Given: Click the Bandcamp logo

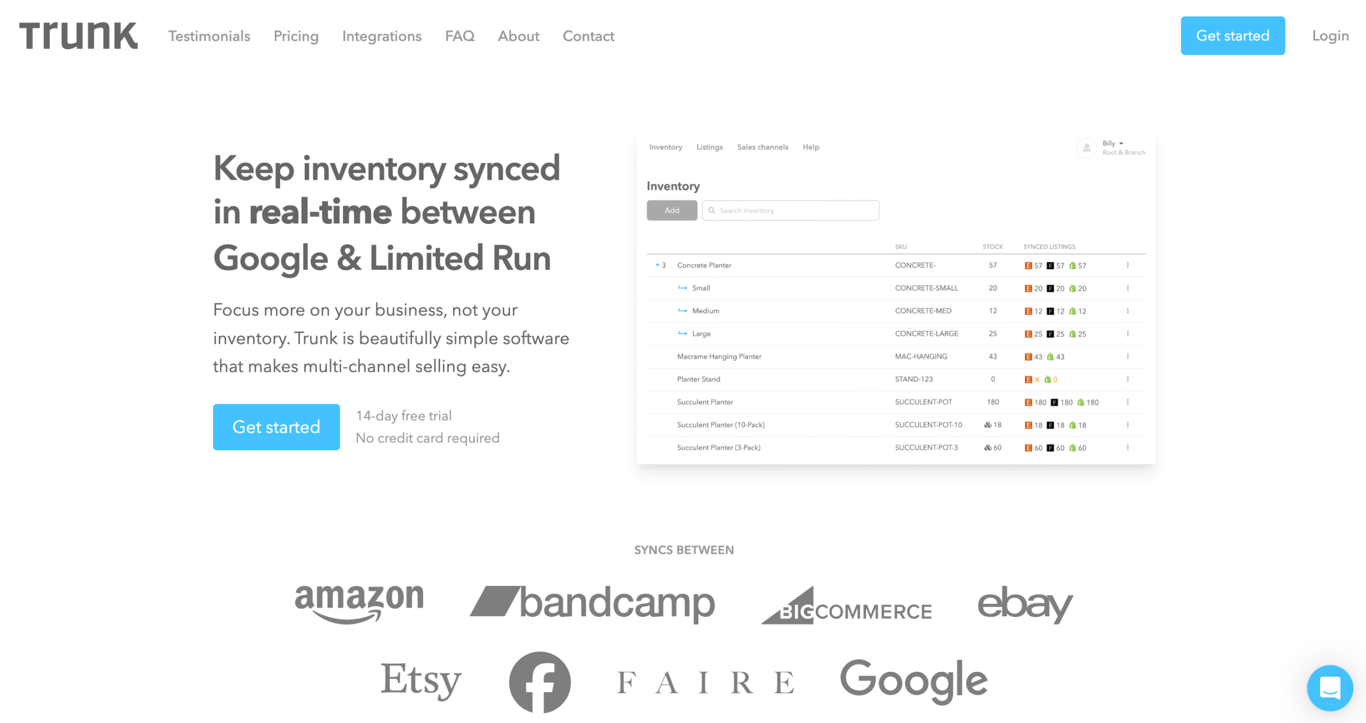Looking at the screenshot, I should point(592,602).
